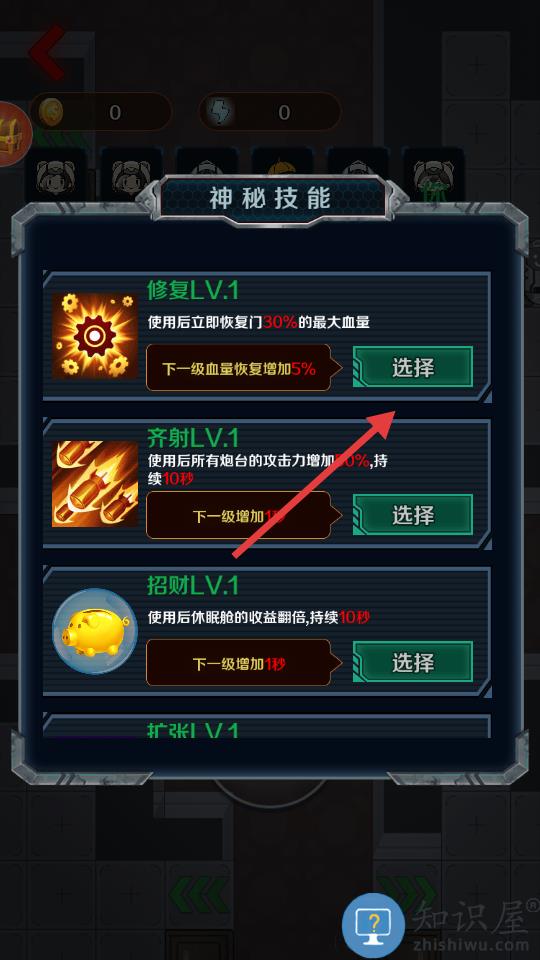Tap the 齐射LV.1 title text
Image resolution: width=540 pixels, height=960 pixels.
point(193,438)
